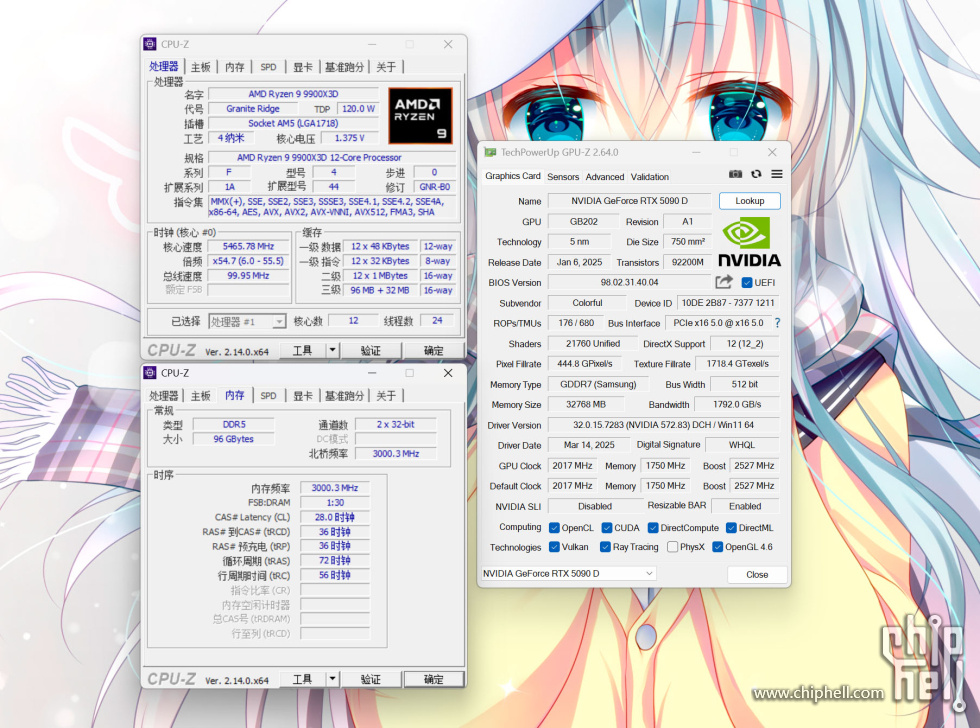Click the code name 'Granite Ridge' value
Screen dimensions: 980x728
[x=252, y=108]
